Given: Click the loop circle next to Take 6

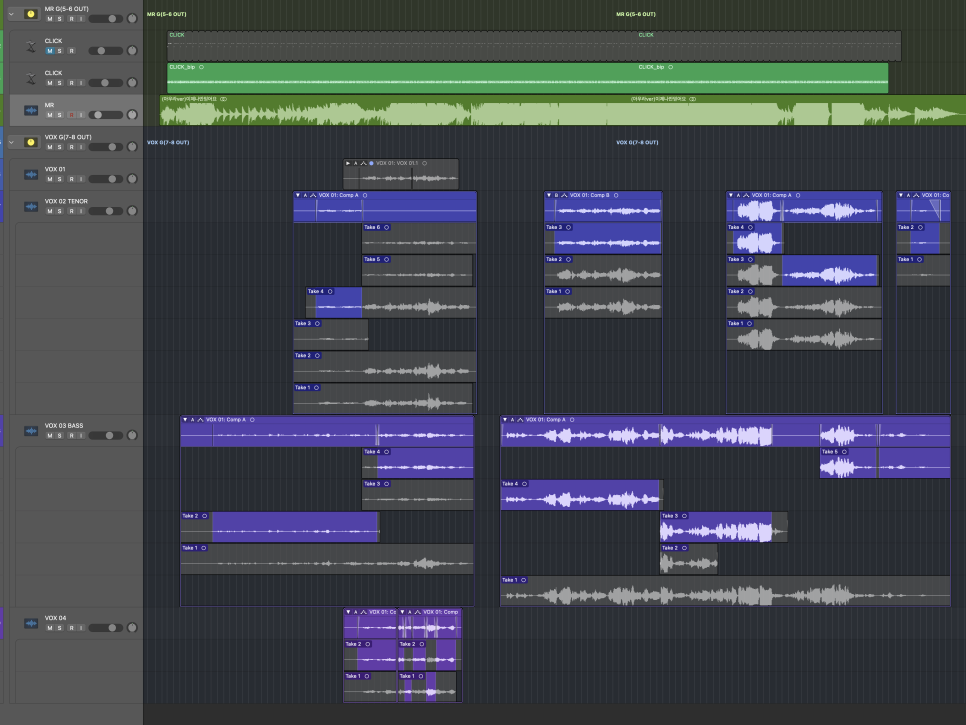Looking at the screenshot, I should click(387, 227).
